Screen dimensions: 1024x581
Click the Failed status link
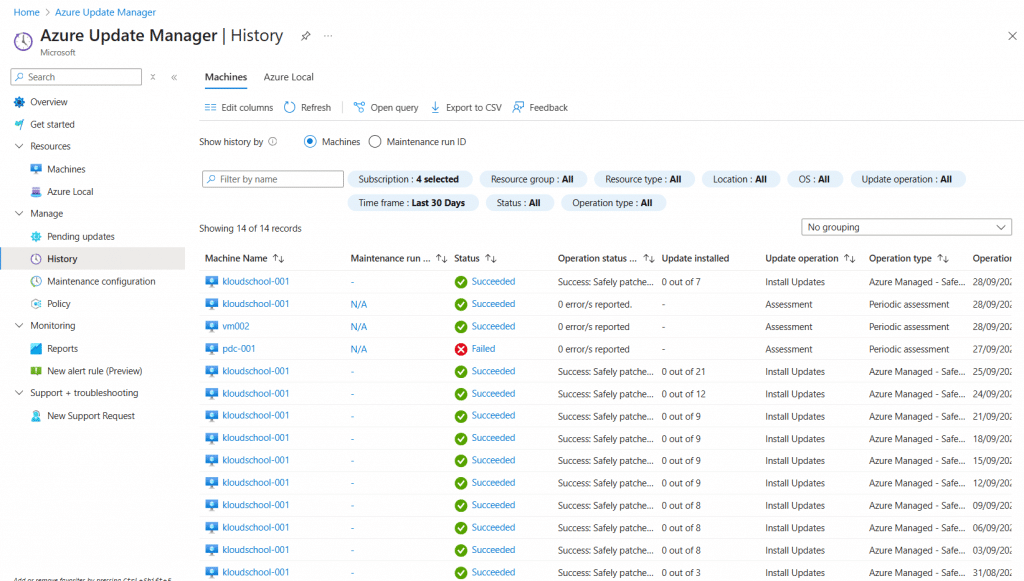click(x=483, y=349)
